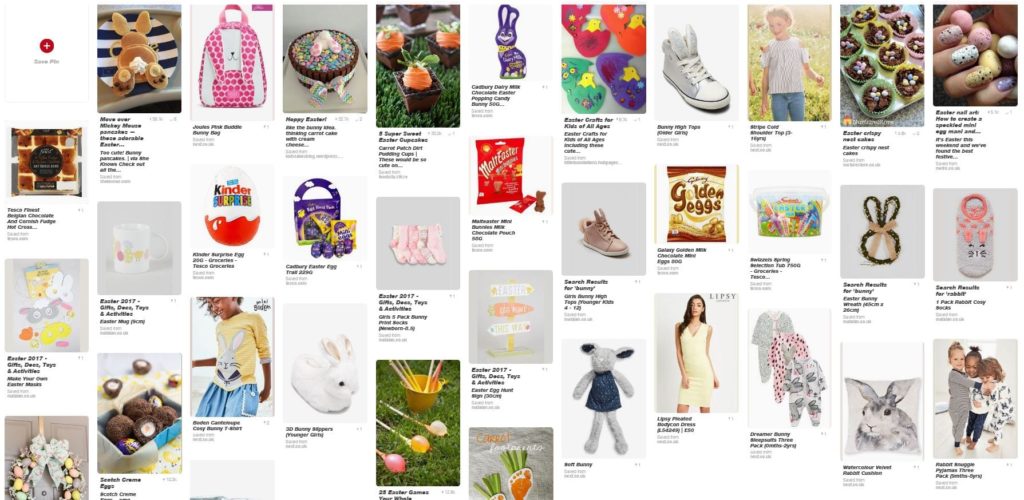Open the Cadbury Dairy Milk chocolate bunny pin

tap(510, 42)
